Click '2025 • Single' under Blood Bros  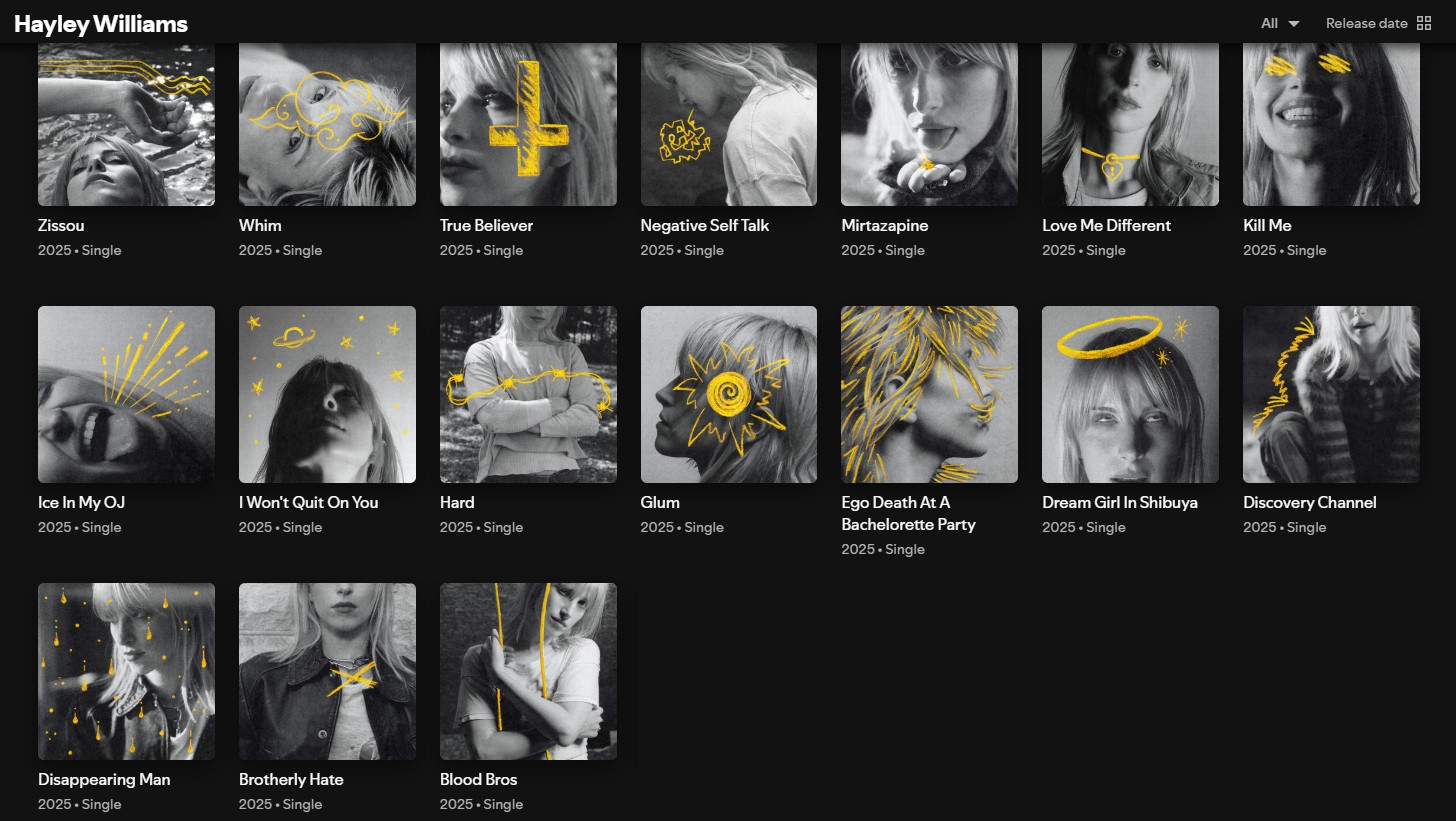(x=481, y=804)
